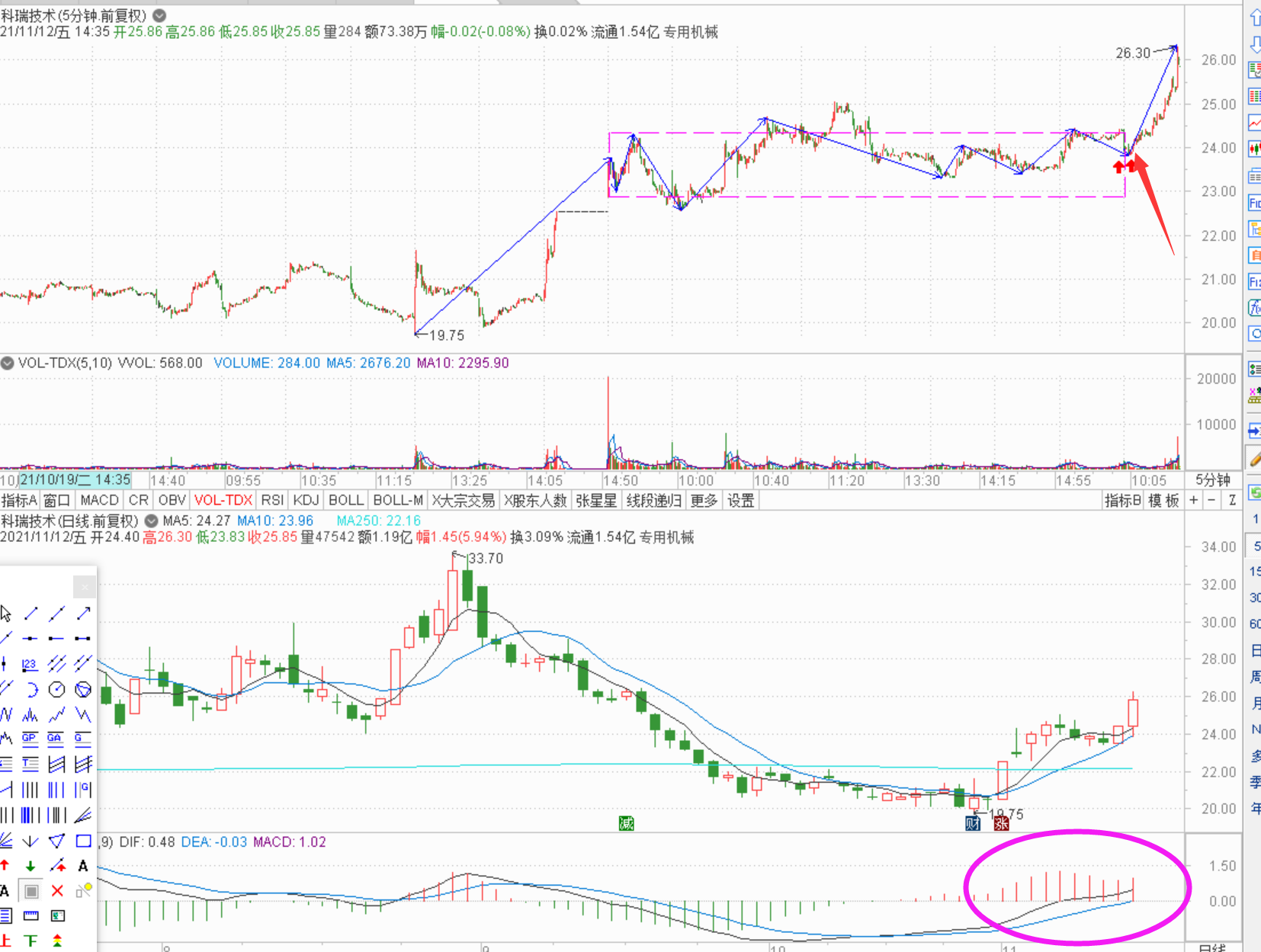Expand 5-minute chart title dropdown arrow

point(159,15)
